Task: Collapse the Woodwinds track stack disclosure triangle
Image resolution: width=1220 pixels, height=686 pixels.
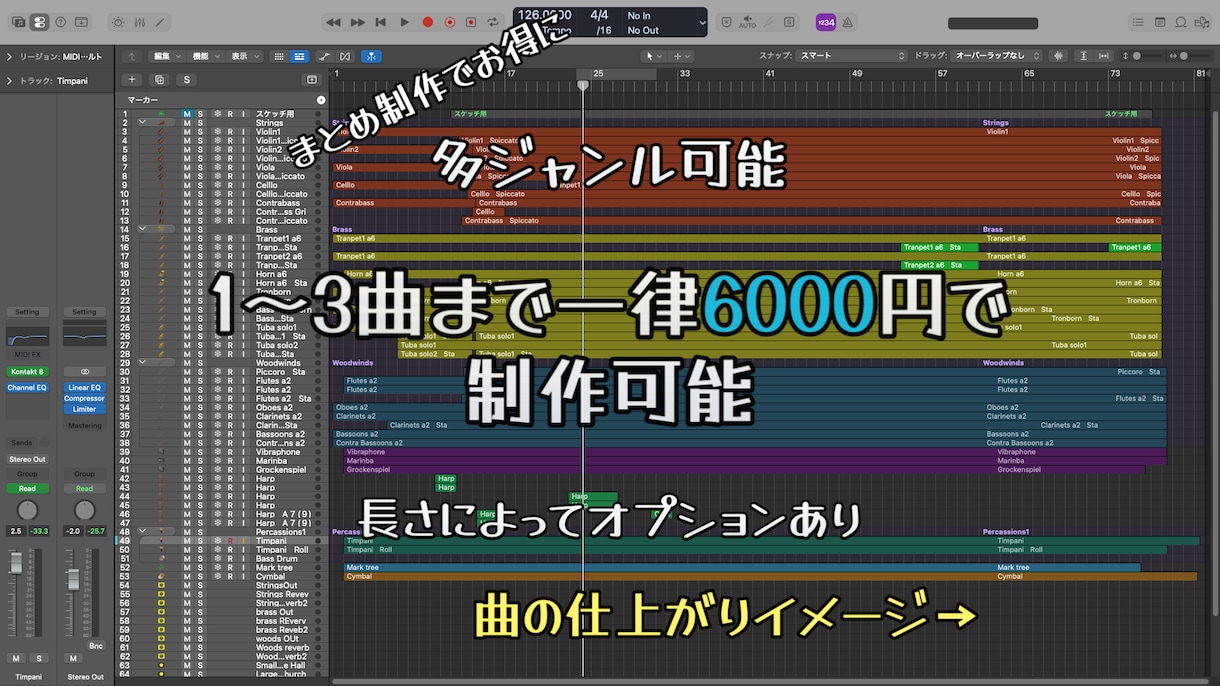Action: coord(143,361)
